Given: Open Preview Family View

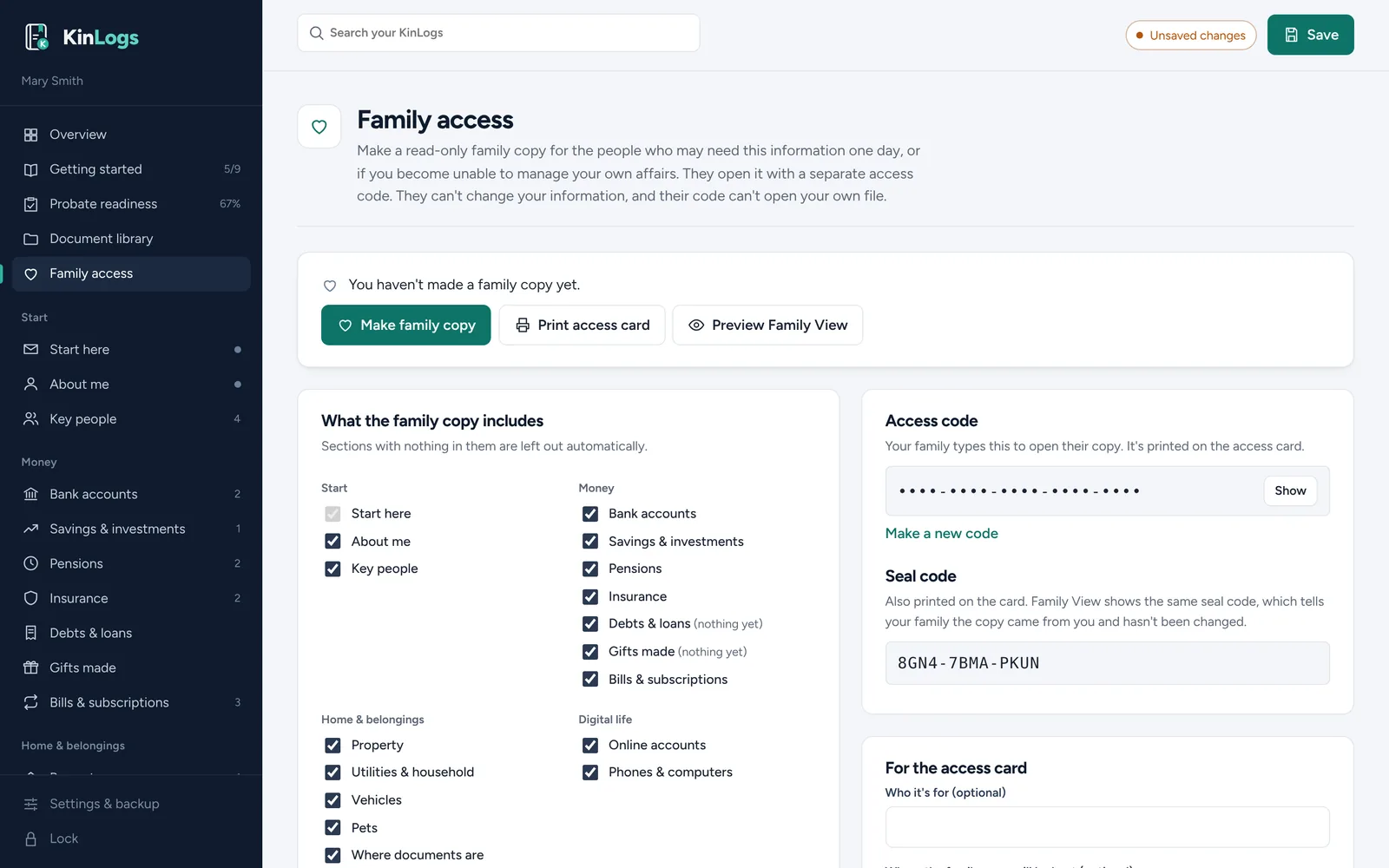Looking at the screenshot, I should pos(767,325).
